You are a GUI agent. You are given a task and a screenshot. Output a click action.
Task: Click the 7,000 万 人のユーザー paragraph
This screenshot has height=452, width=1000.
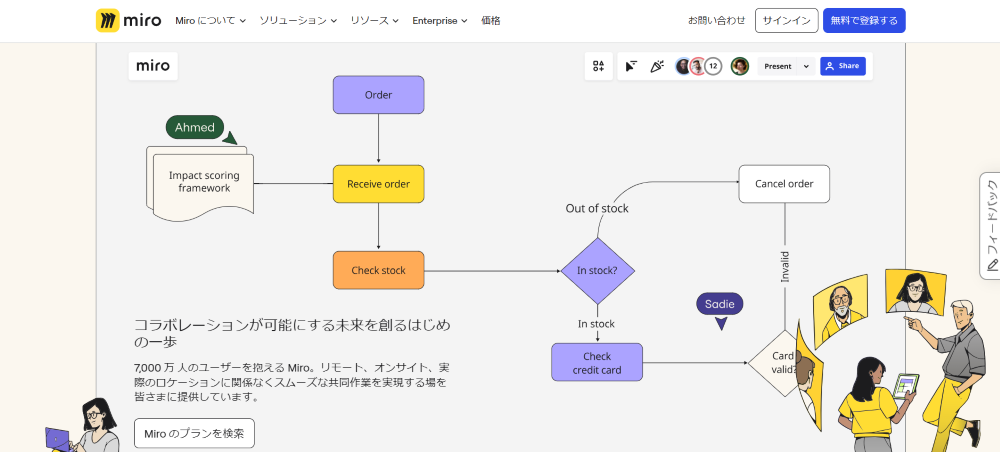[x=290, y=382]
